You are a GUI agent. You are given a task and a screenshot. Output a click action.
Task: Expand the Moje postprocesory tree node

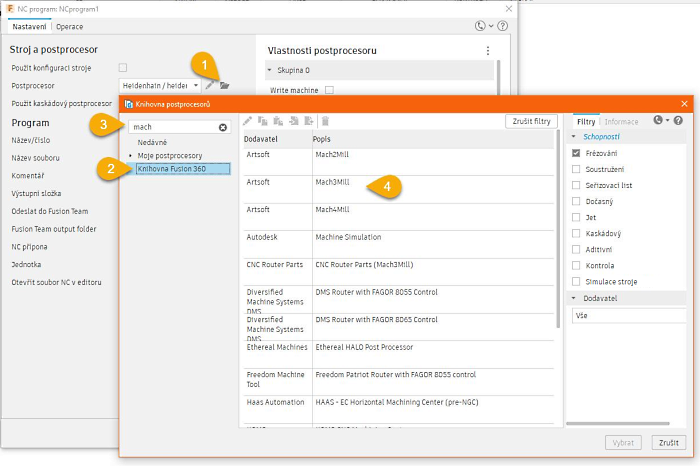coord(130,156)
